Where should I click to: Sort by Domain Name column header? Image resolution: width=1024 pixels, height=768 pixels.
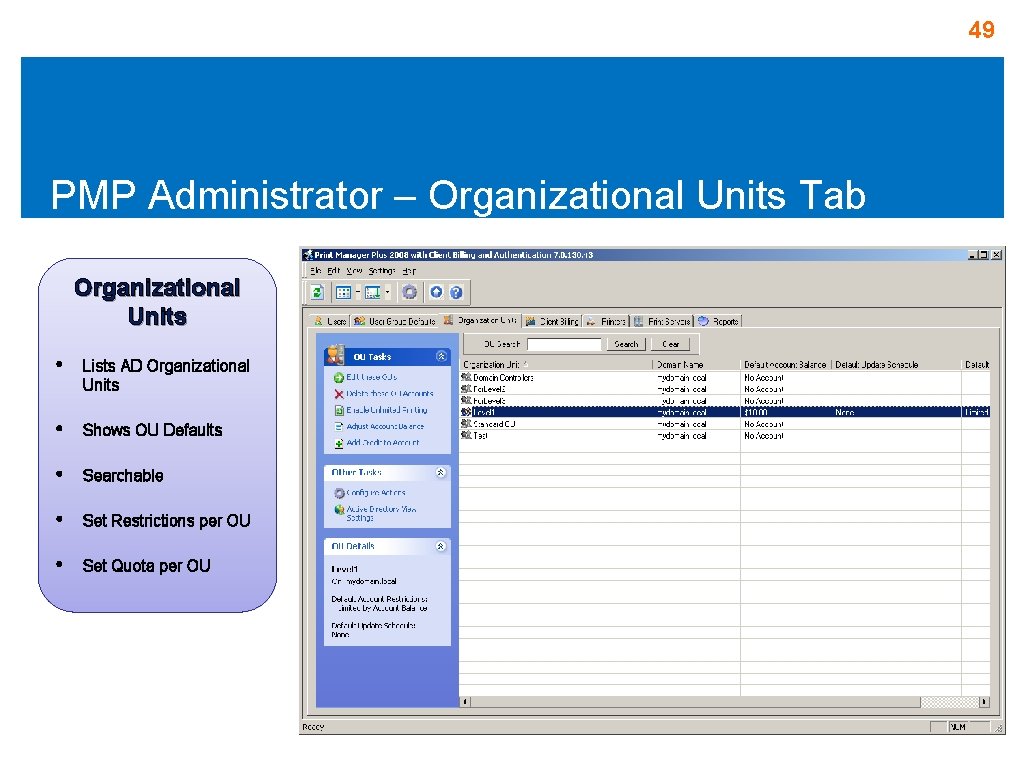[x=696, y=364]
